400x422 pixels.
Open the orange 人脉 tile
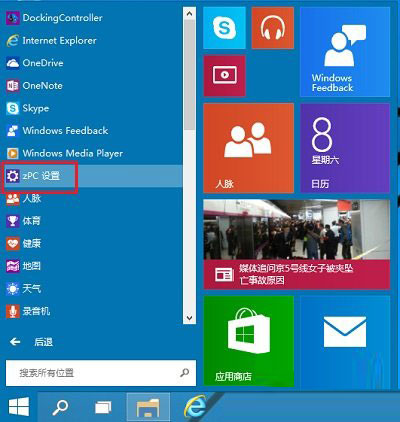[249, 148]
